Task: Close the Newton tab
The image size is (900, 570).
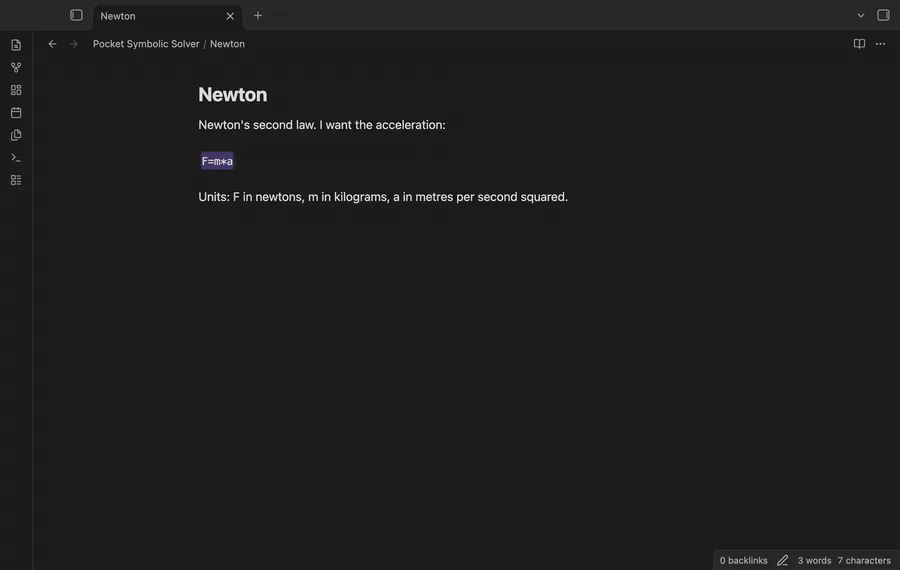Action: click(230, 16)
